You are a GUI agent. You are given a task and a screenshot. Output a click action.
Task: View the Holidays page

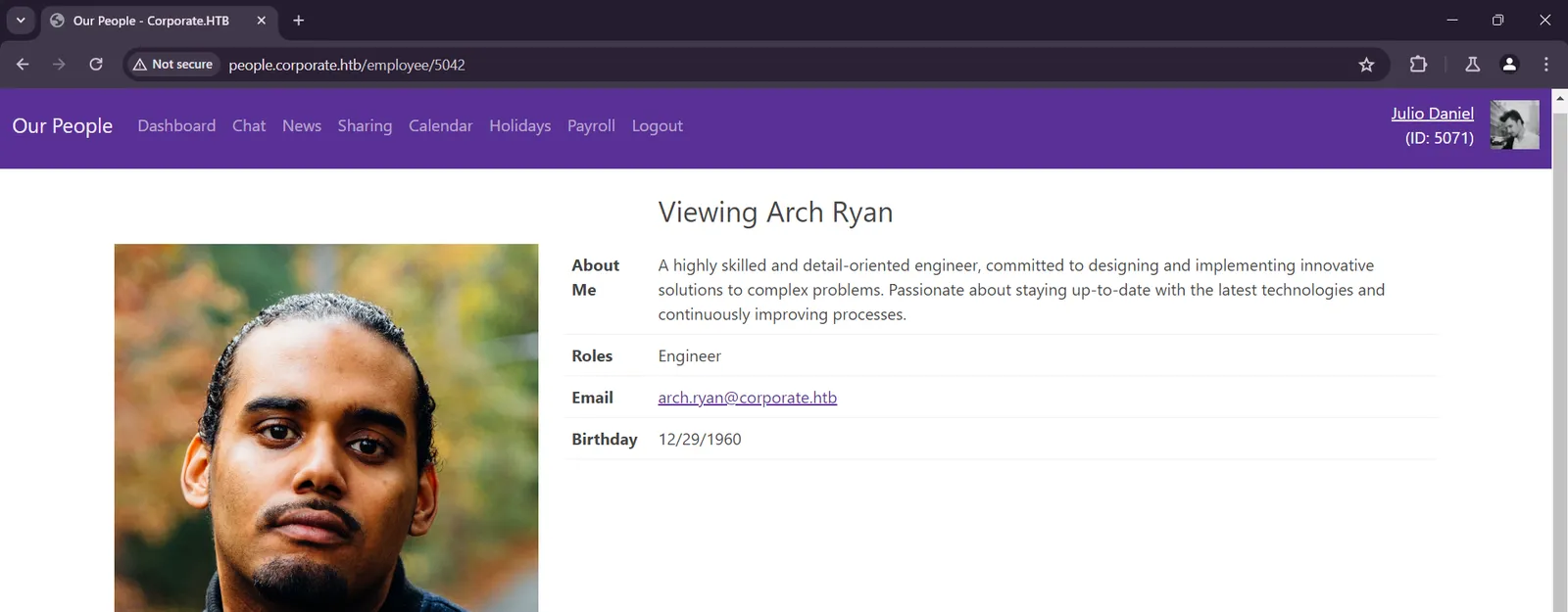519,126
